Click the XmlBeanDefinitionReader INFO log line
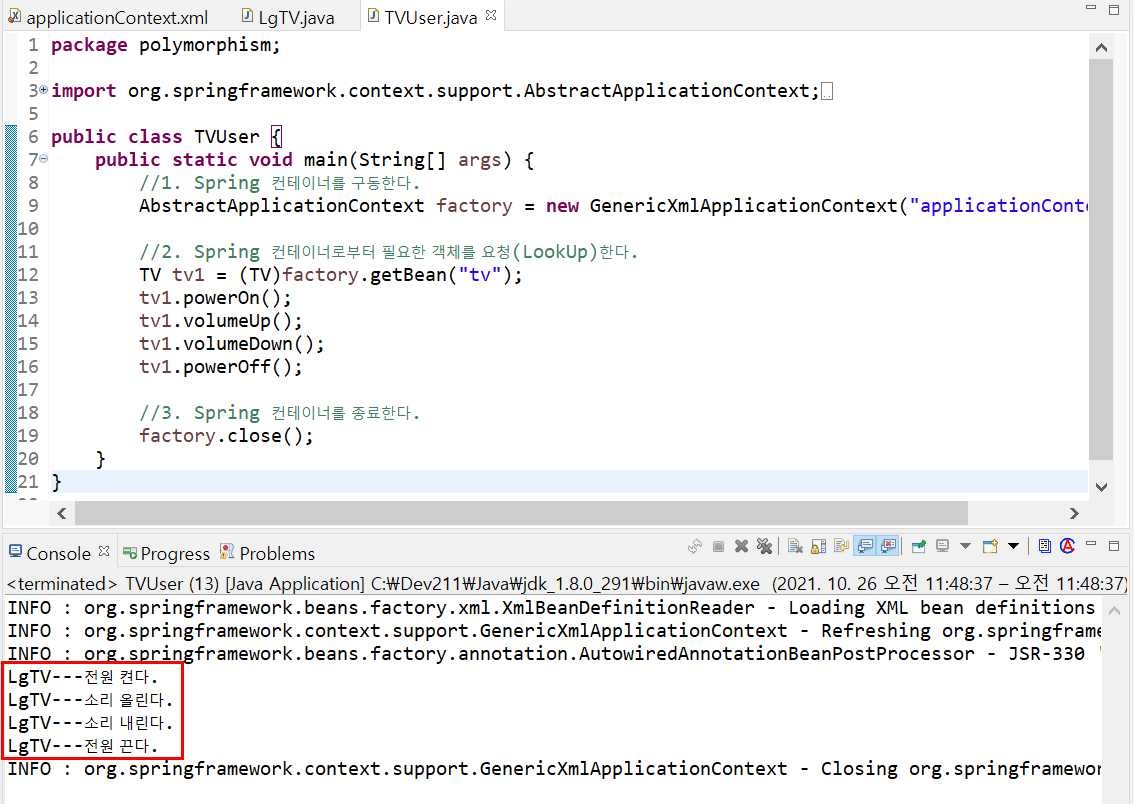The width and height of the screenshot is (1134, 804). (551, 608)
